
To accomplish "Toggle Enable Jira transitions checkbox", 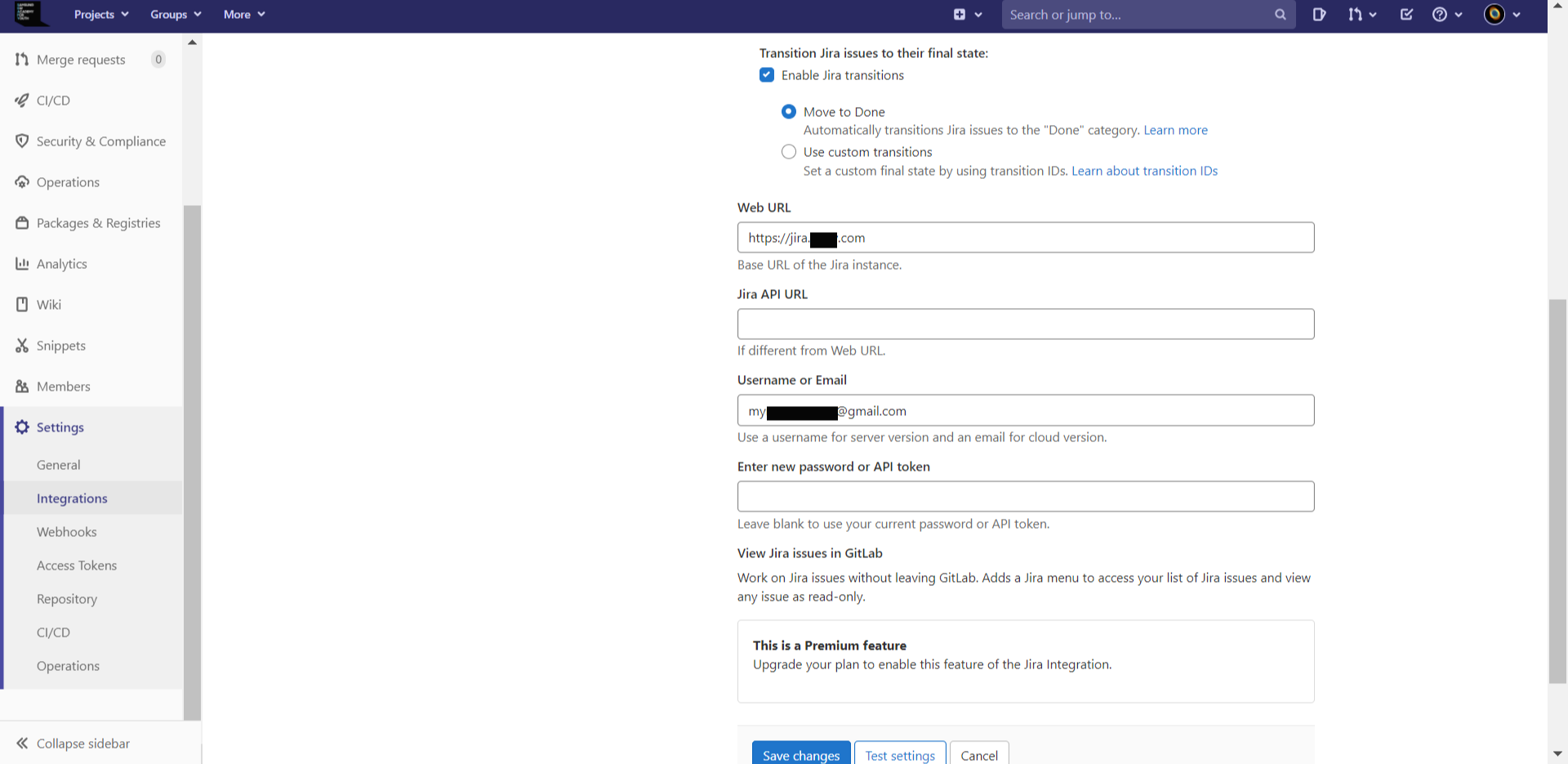I will [x=767, y=75].
